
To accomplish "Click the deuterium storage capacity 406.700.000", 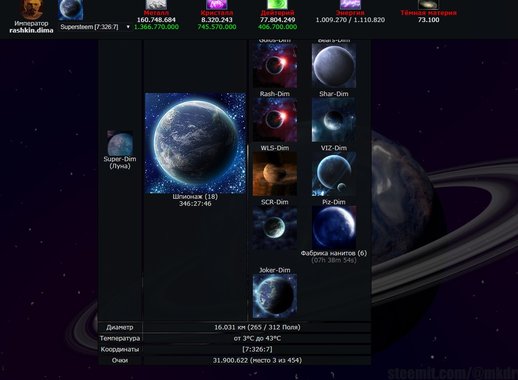I will tap(277, 27).
